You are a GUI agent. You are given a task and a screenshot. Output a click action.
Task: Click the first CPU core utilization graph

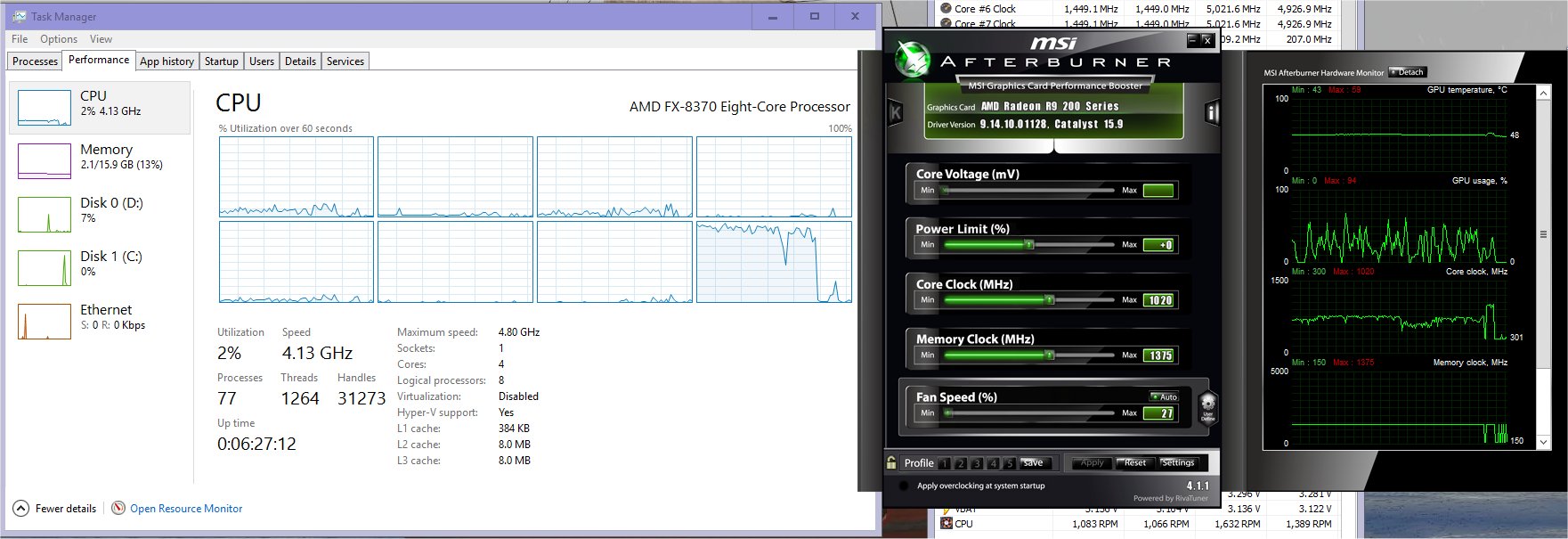coord(297,176)
